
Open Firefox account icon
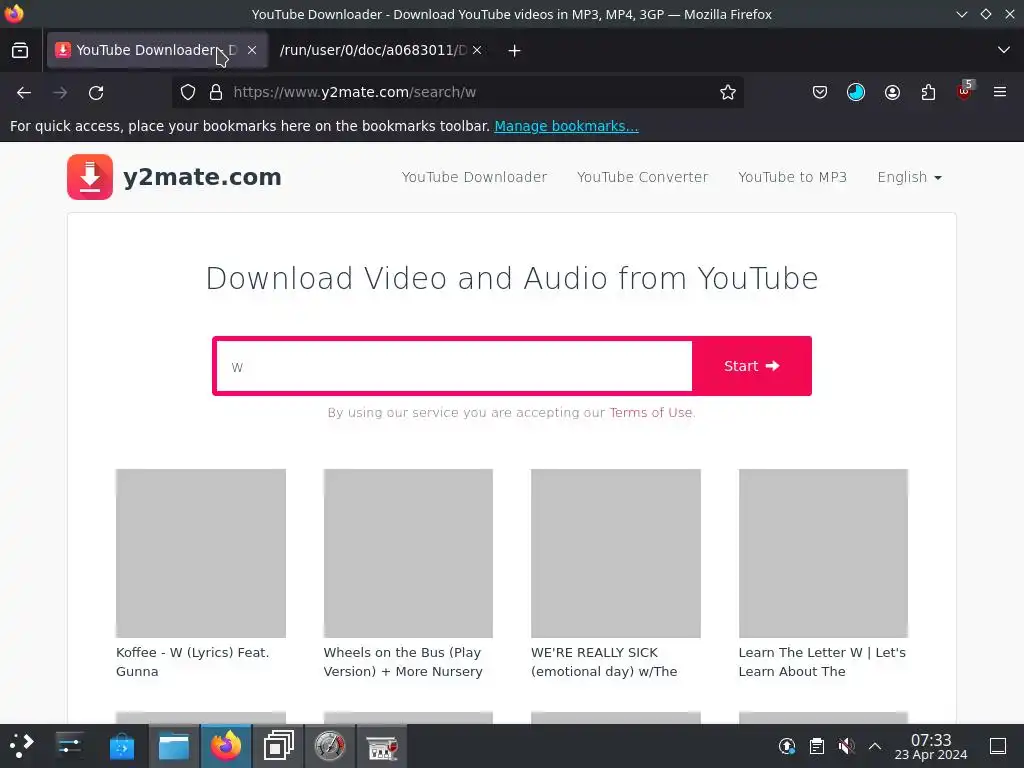(892, 93)
